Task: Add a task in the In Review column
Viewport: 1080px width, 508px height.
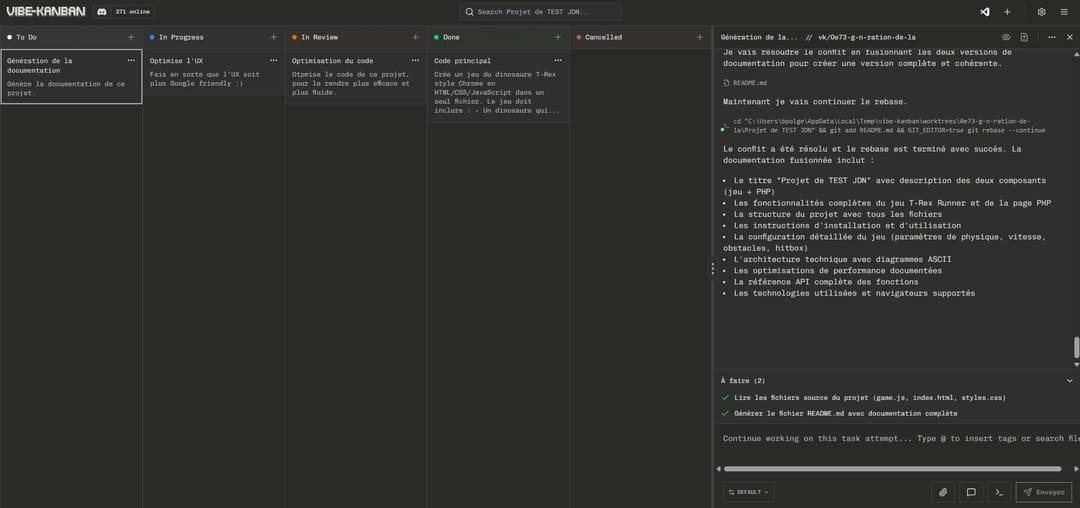Action: [x=416, y=37]
